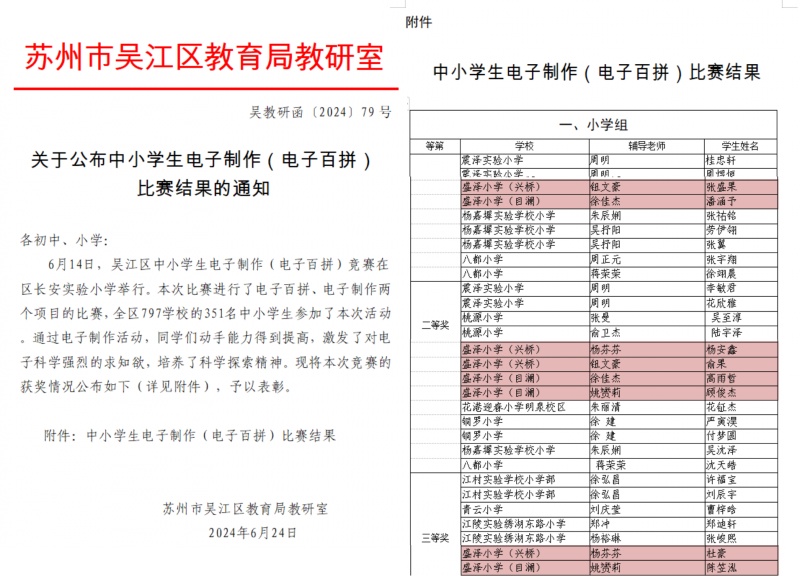Click 铜罗小学 in 付梦圆's row

point(482,436)
